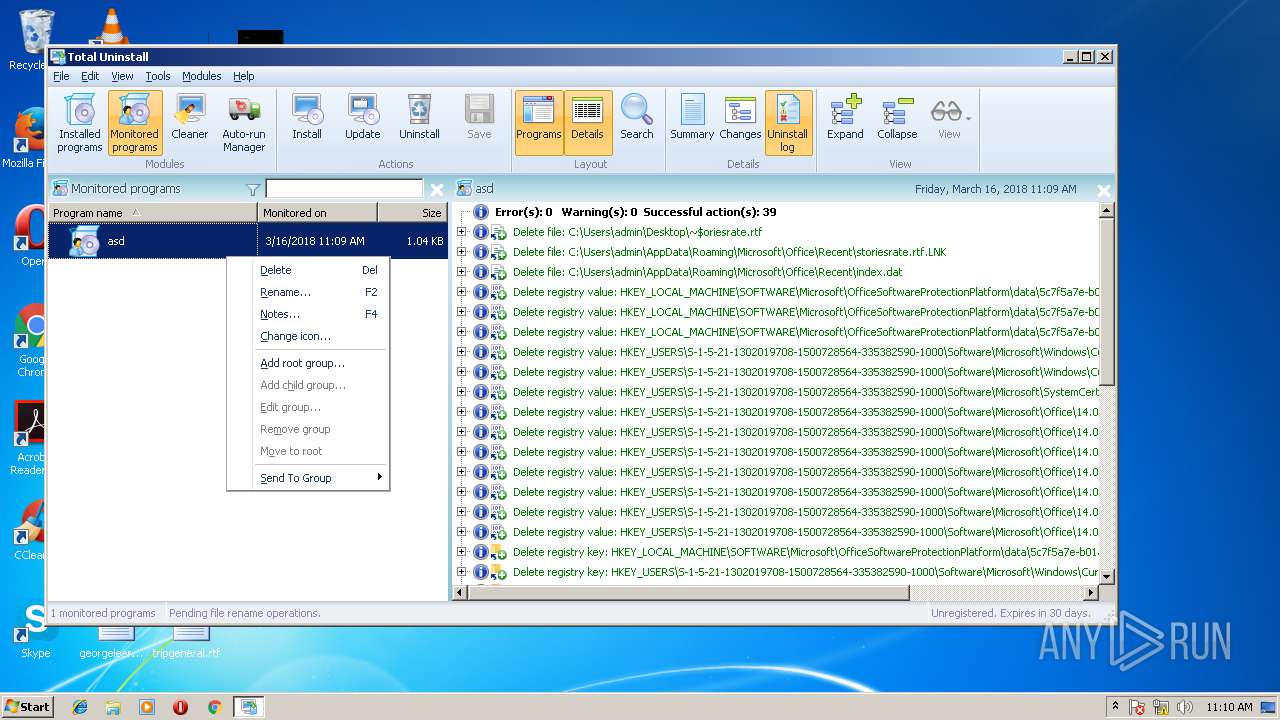Expand the Delete registry value SystemCert entry
This screenshot has width=1280, height=720.
pos(462,392)
